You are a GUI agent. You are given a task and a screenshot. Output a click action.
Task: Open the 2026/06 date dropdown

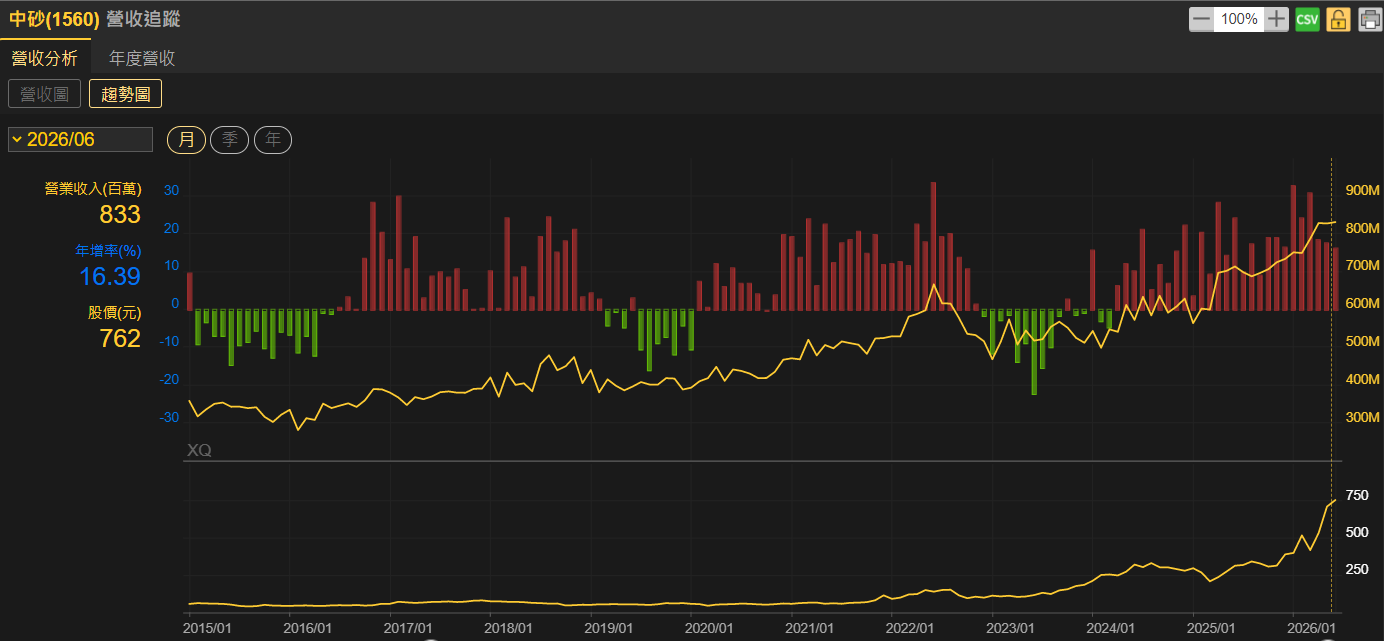pyautogui.click(x=80, y=139)
